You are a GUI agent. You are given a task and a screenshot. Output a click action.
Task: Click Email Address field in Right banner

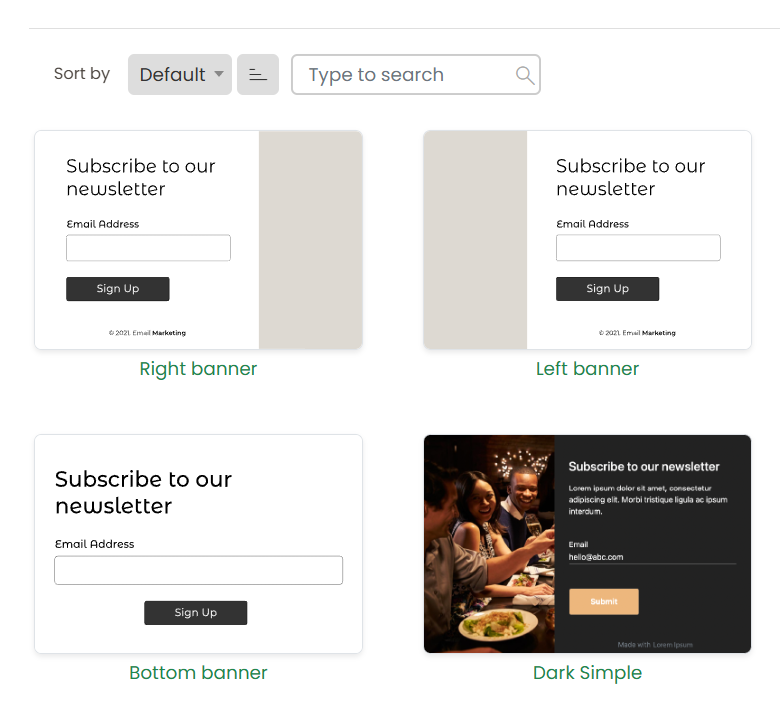pyautogui.click(x=148, y=248)
